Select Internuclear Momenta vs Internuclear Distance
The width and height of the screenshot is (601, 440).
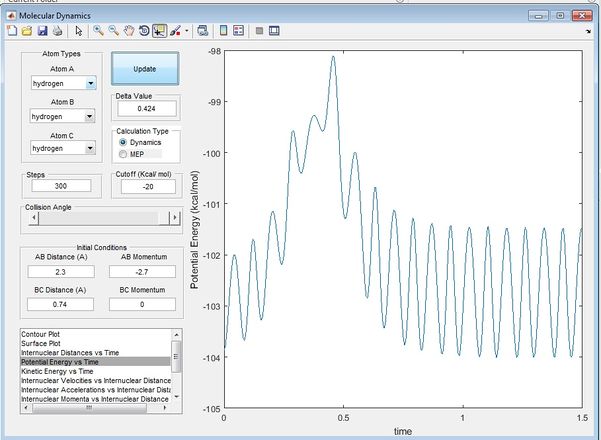tap(95, 399)
